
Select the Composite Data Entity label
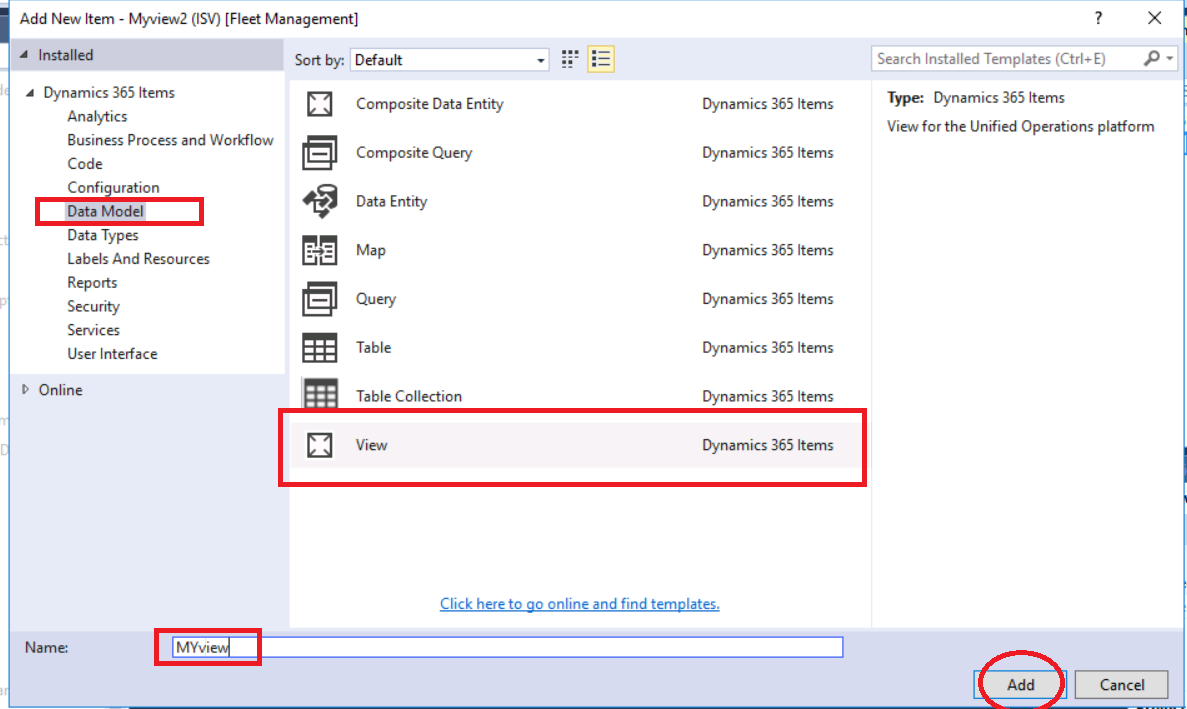(430, 104)
